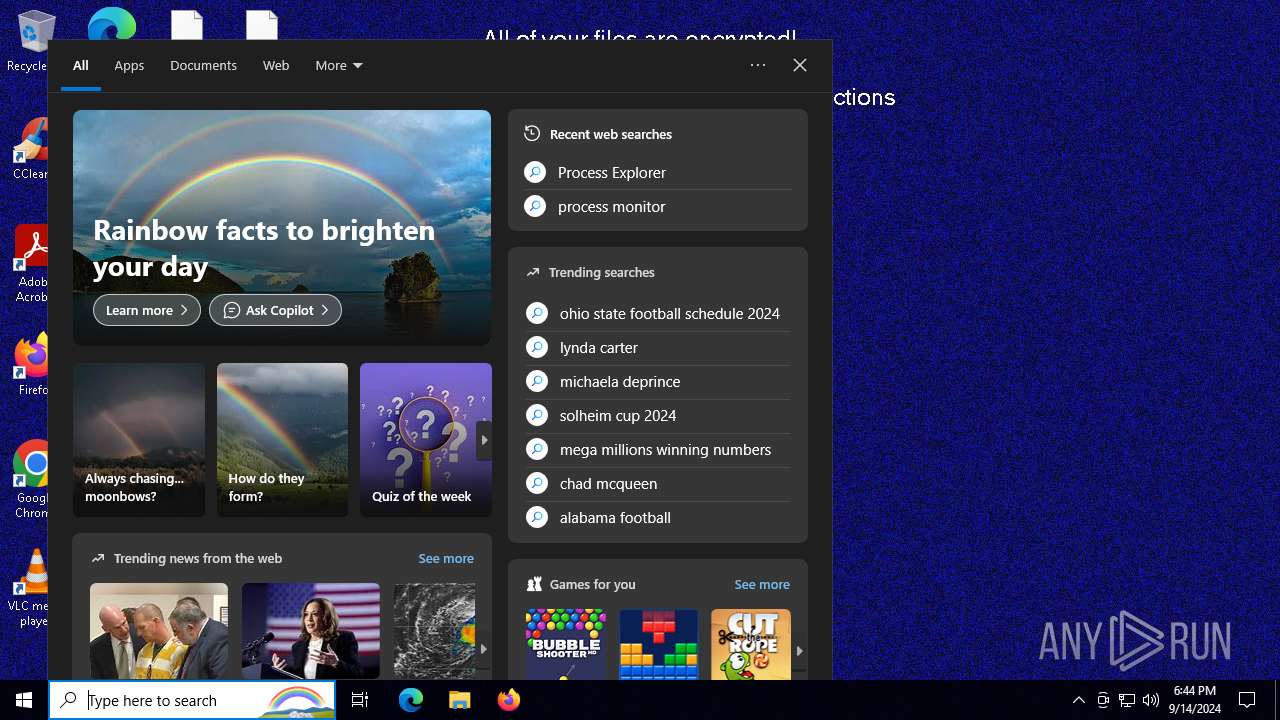1280x720 pixels.
Task: Open the Quiz of the week card
Action: click(426, 440)
